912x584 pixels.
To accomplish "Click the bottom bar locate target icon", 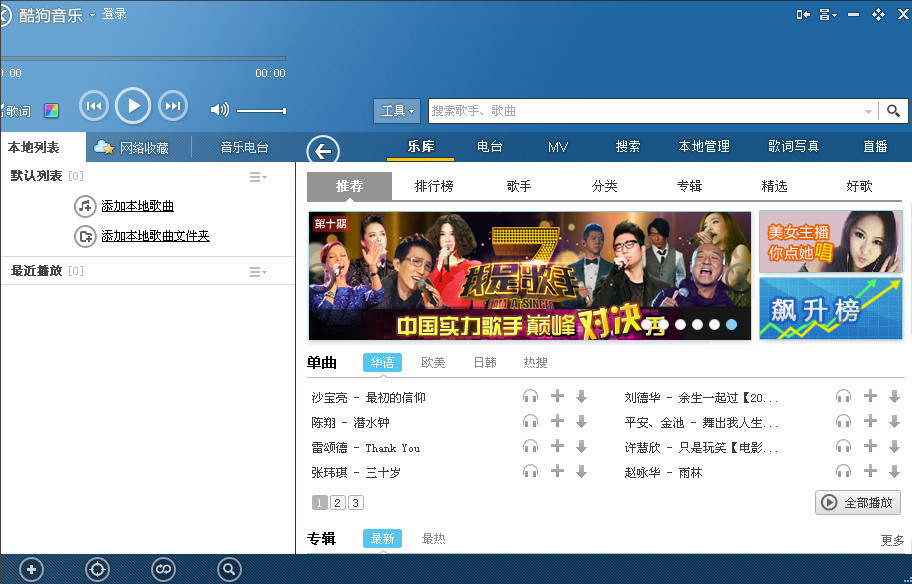I will click(97, 569).
